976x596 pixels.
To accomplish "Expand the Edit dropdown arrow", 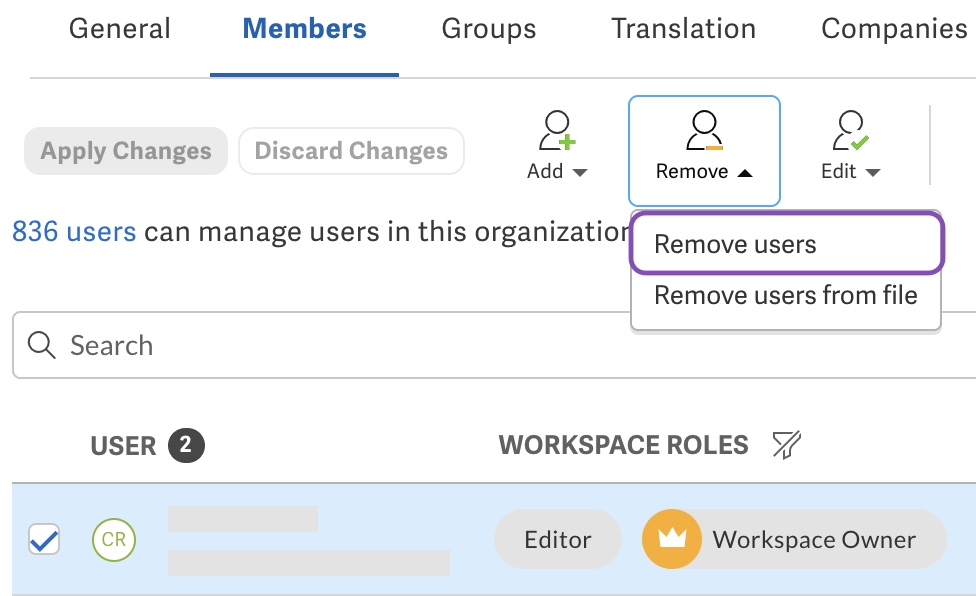I will pyautogui.click(x=873, y=172).
